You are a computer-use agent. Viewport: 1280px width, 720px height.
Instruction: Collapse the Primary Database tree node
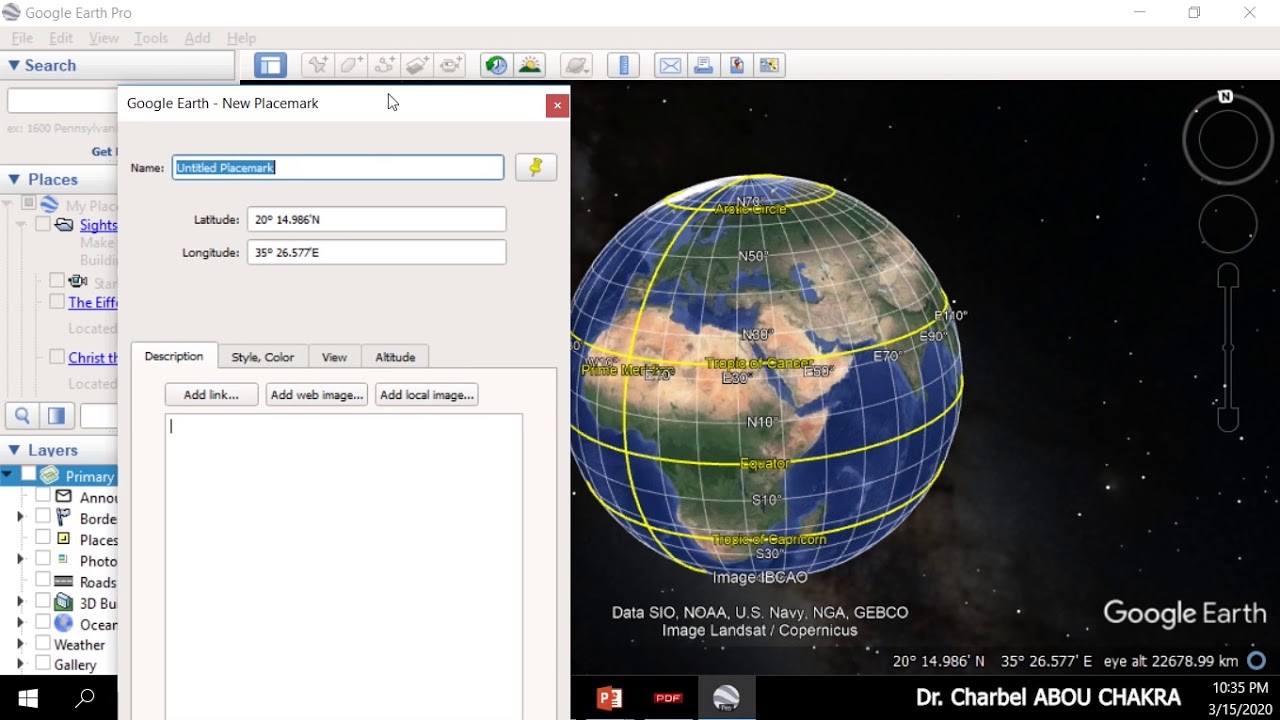[x=8, y=475]
